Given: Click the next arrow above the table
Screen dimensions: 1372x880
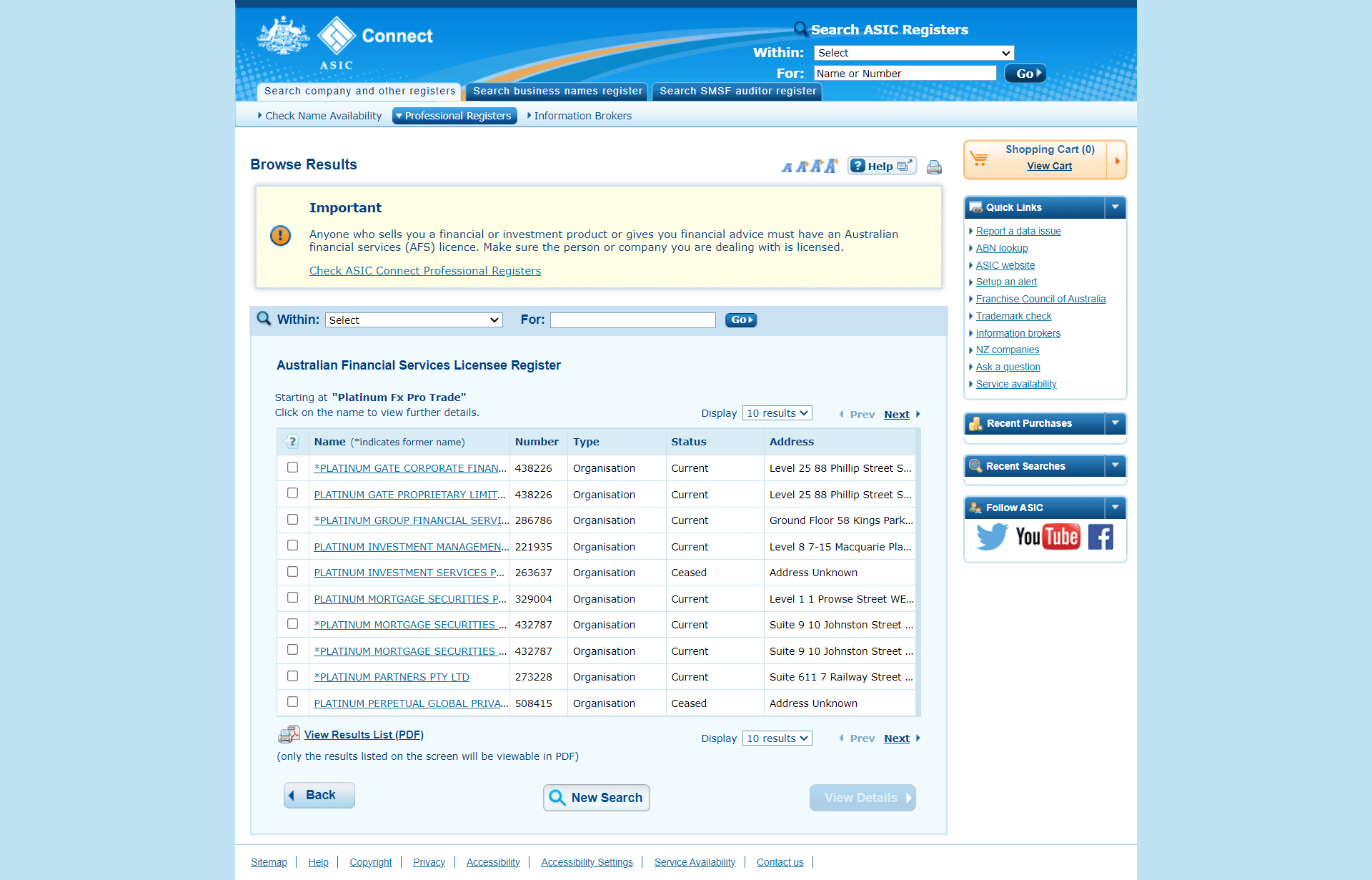Looking at the screenshot, I should click(x=918, y=414).
